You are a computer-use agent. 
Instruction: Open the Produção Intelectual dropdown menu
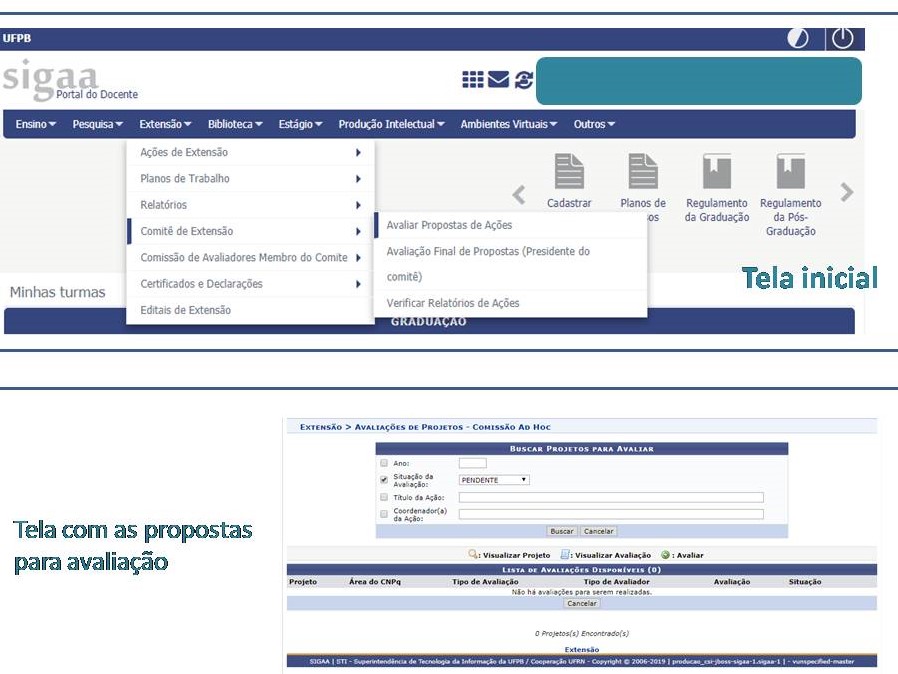[392, 124]
